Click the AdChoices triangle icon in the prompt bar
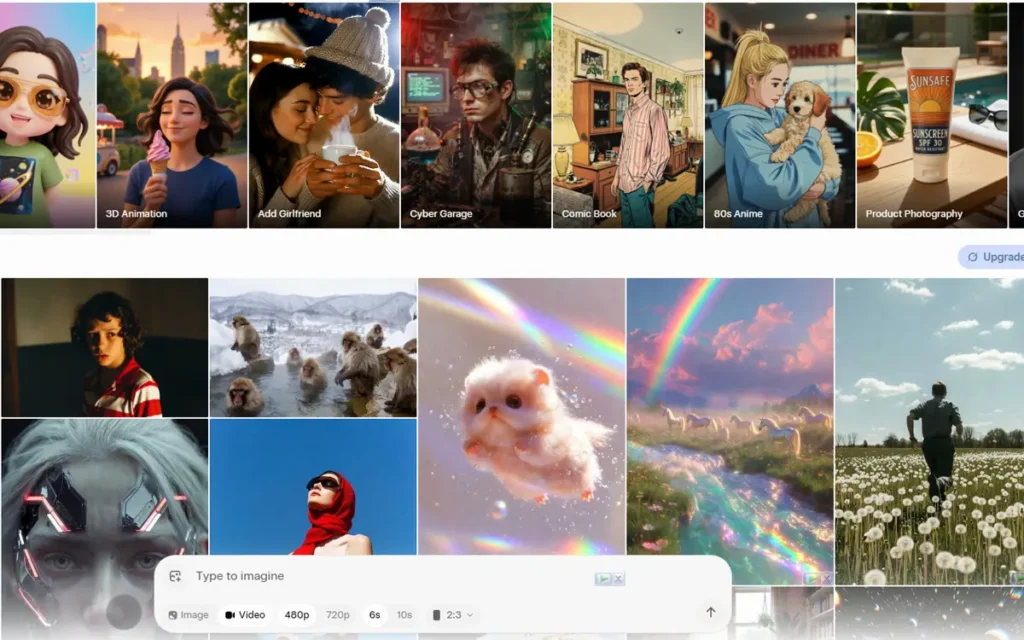Screen dimensions: 1024x640 (604, 578)
